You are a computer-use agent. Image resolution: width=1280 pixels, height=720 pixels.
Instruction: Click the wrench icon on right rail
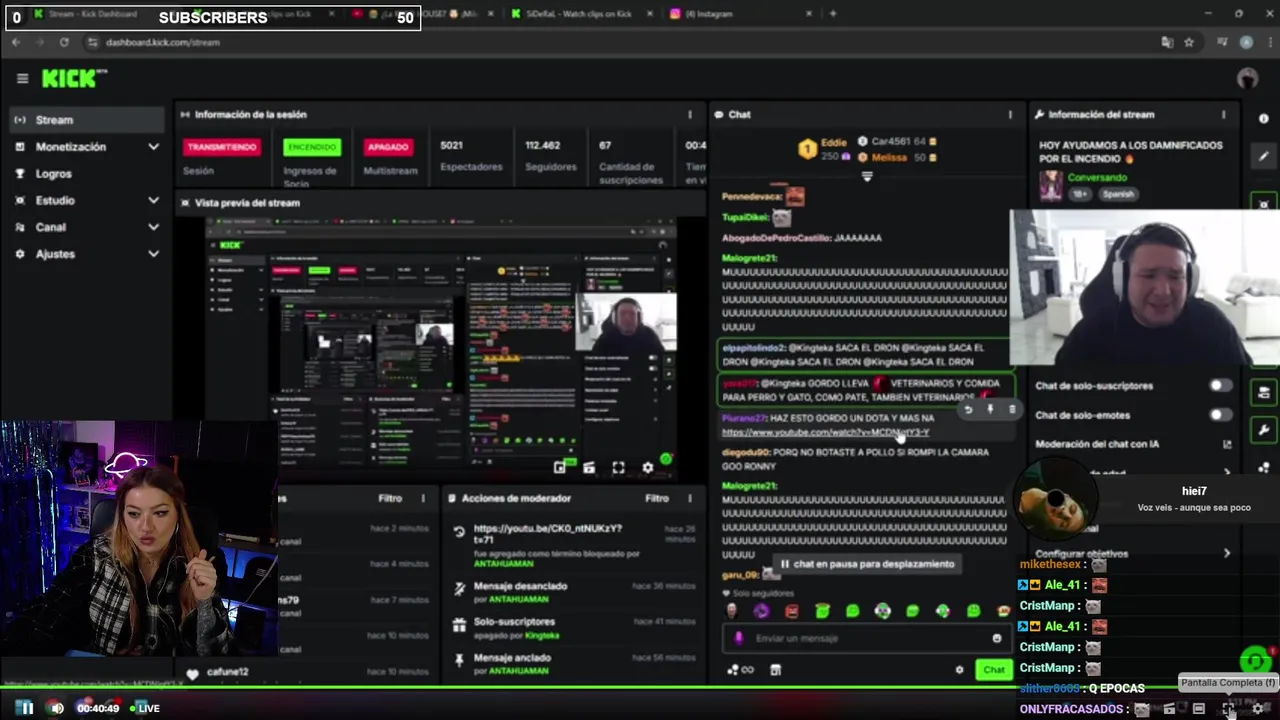[1264, 430]
